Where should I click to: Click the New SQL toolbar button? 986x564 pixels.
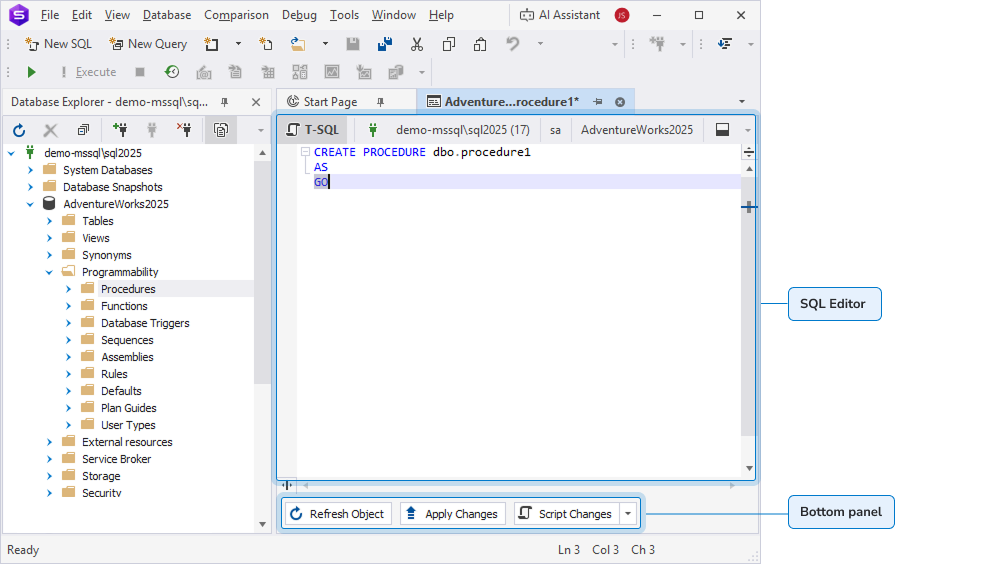click(58, 44)
